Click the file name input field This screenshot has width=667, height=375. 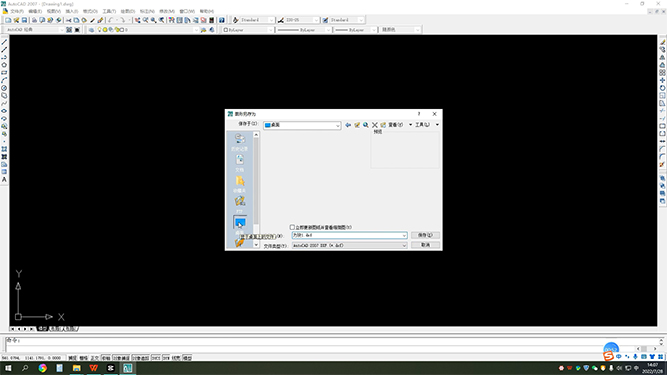(349, 235)
